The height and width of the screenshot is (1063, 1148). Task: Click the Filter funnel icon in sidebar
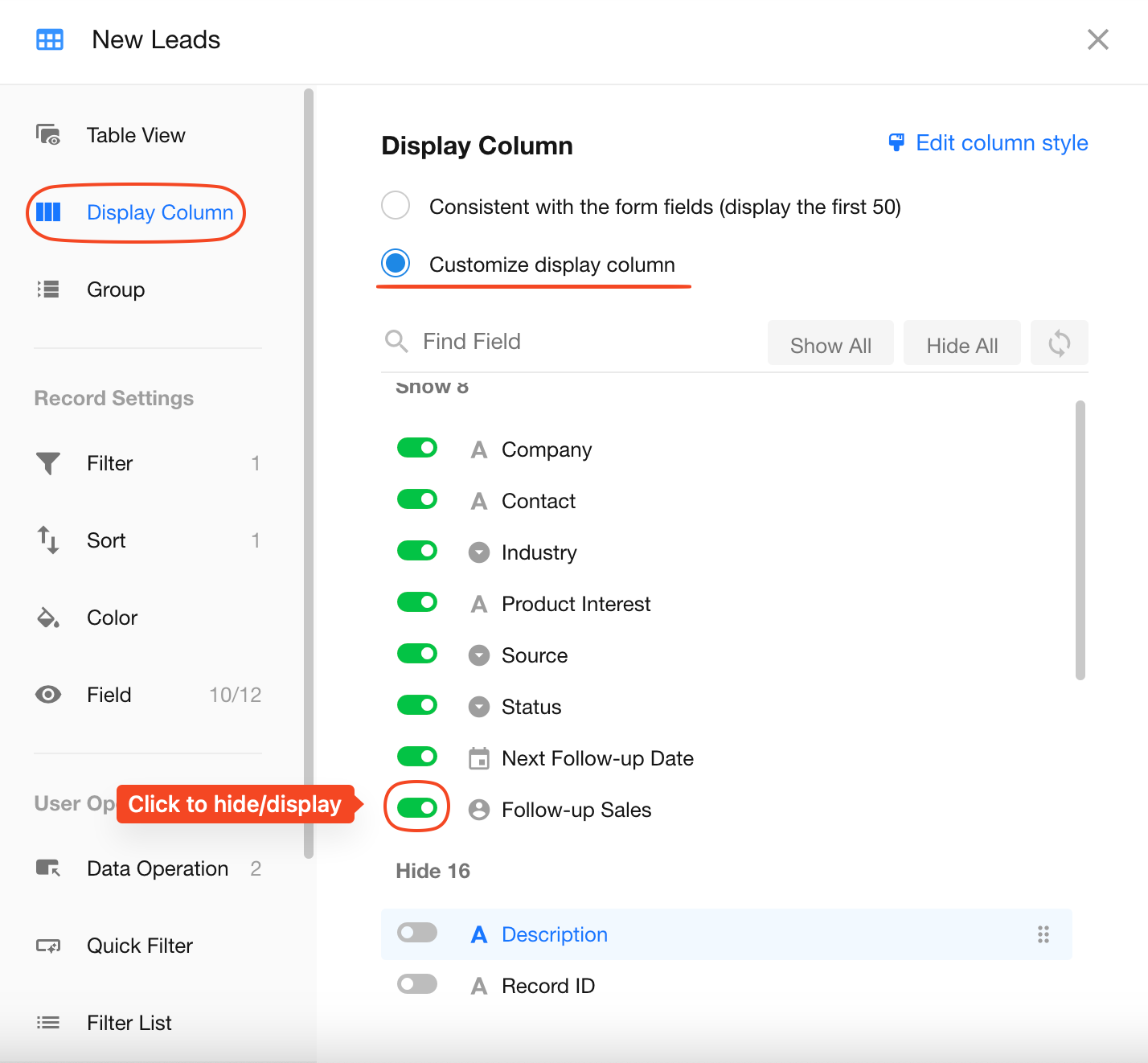coord(48,463)
